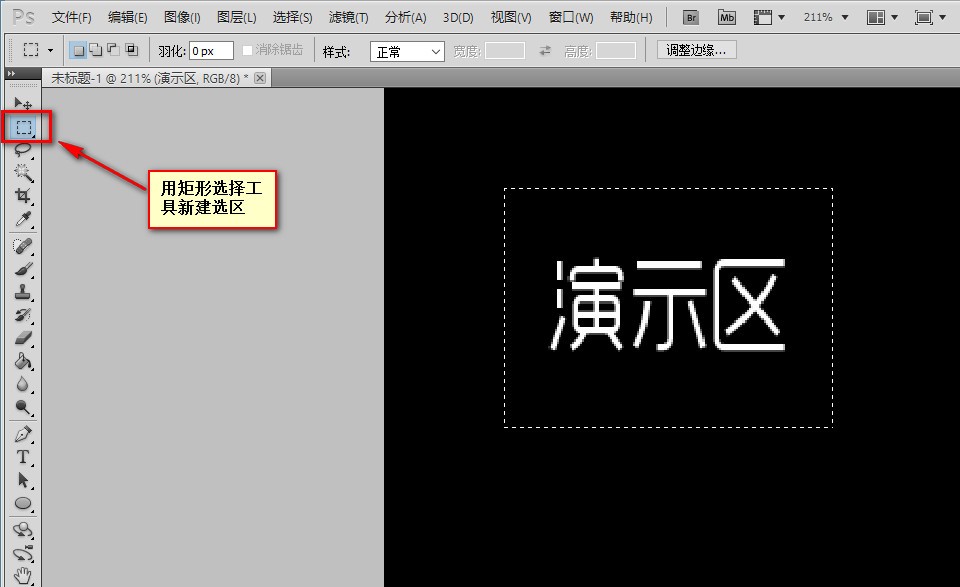This screenshot has width=960, height=587.
Task: Choose the Magic Wand tool
Action: pos(23,172)
